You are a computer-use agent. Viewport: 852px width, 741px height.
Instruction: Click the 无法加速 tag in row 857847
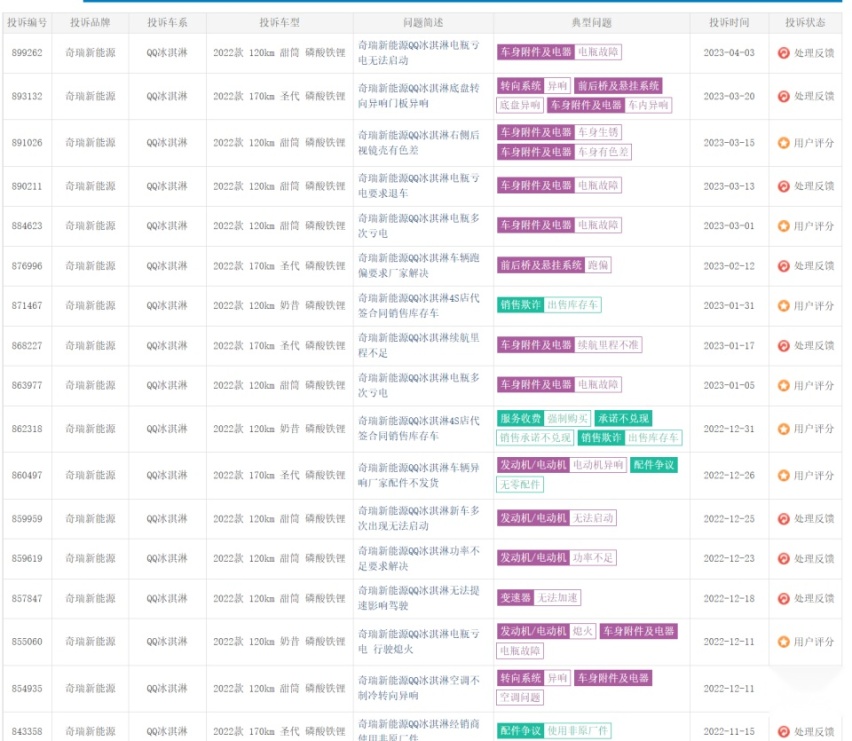tap(557, 598)
